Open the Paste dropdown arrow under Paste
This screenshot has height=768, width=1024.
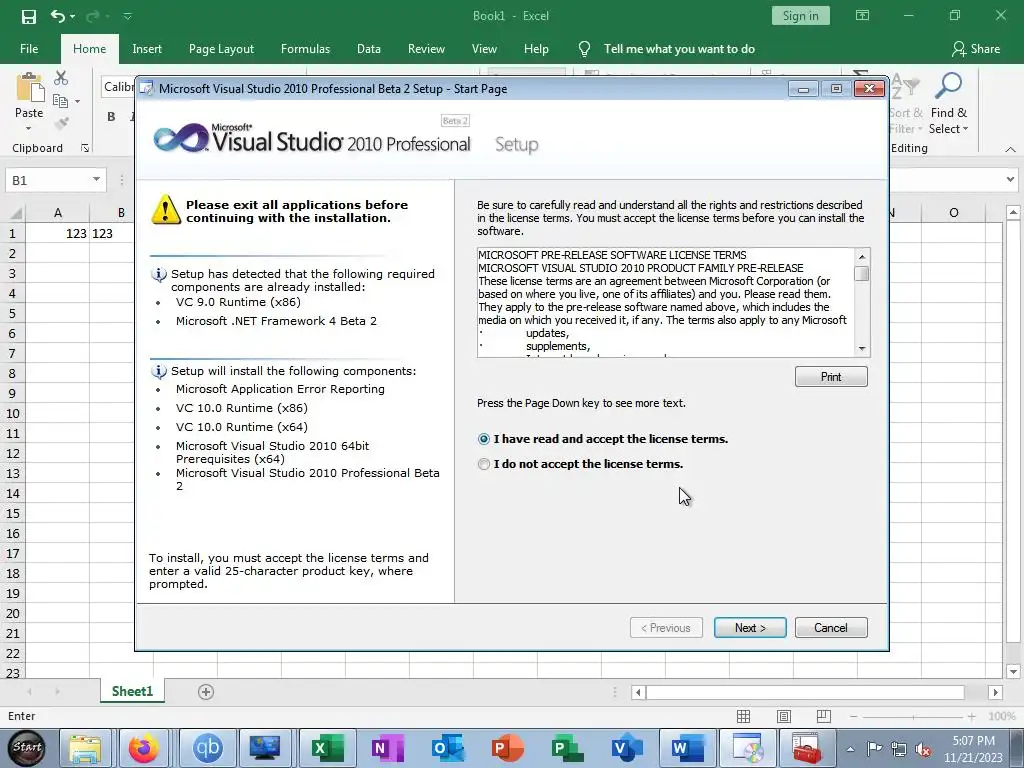coord(29,129)
